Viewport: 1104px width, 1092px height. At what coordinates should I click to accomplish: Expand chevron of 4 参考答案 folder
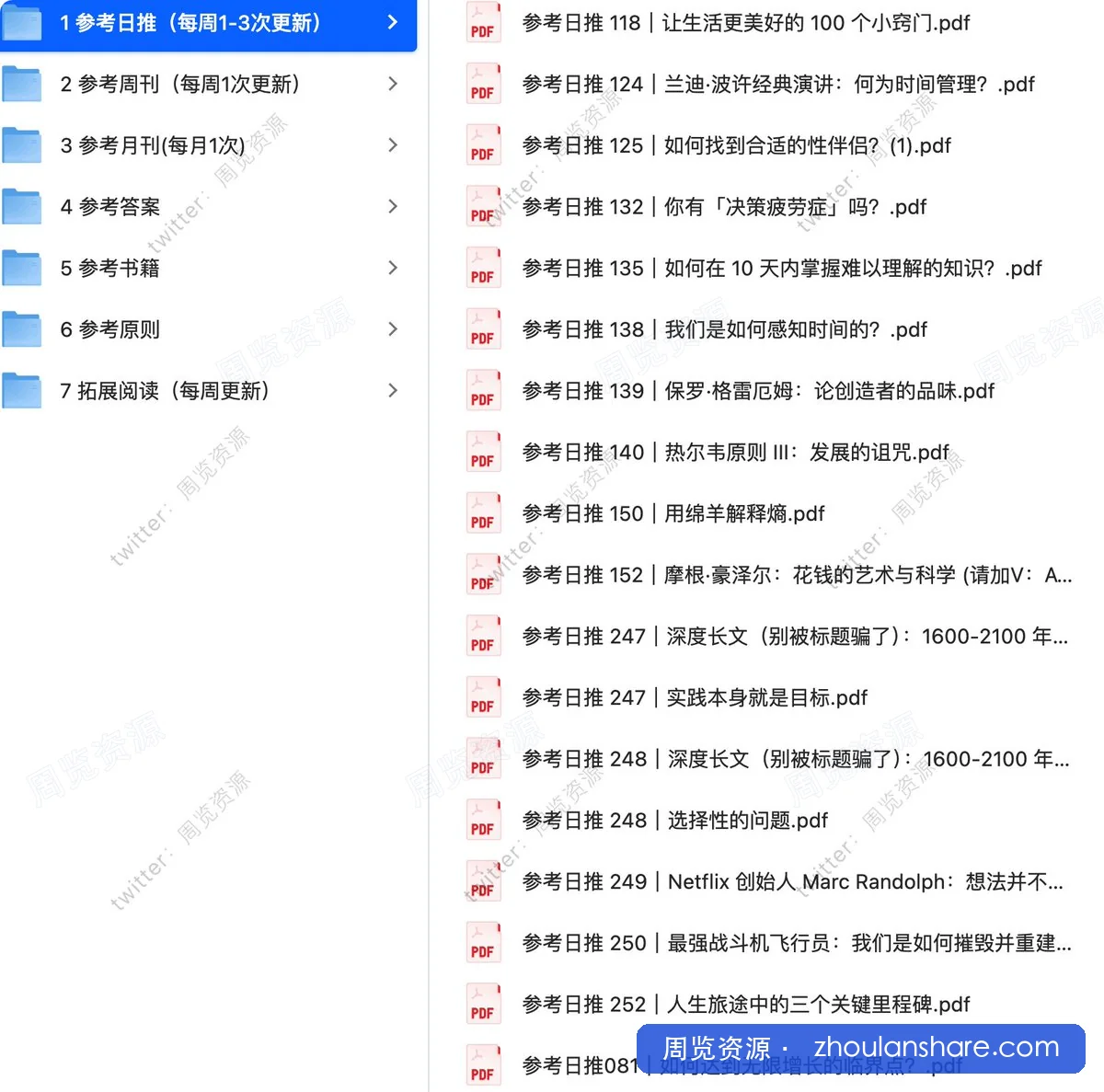393,206
